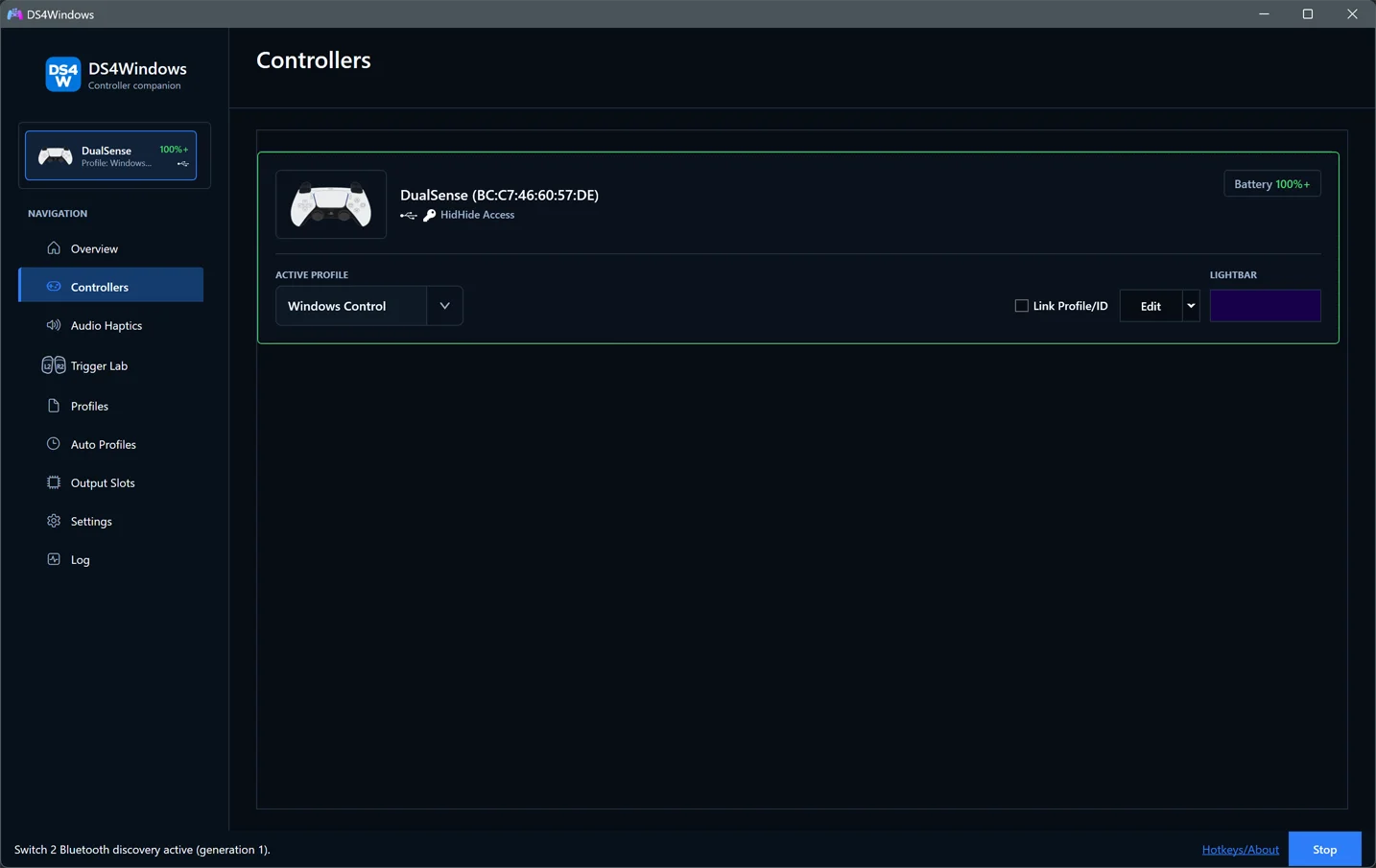Click the Auto Profiles clock icon
Image resolution: width=1376 pixels, height=868 pixels.
pyautogui.click(x=54, y=444)
